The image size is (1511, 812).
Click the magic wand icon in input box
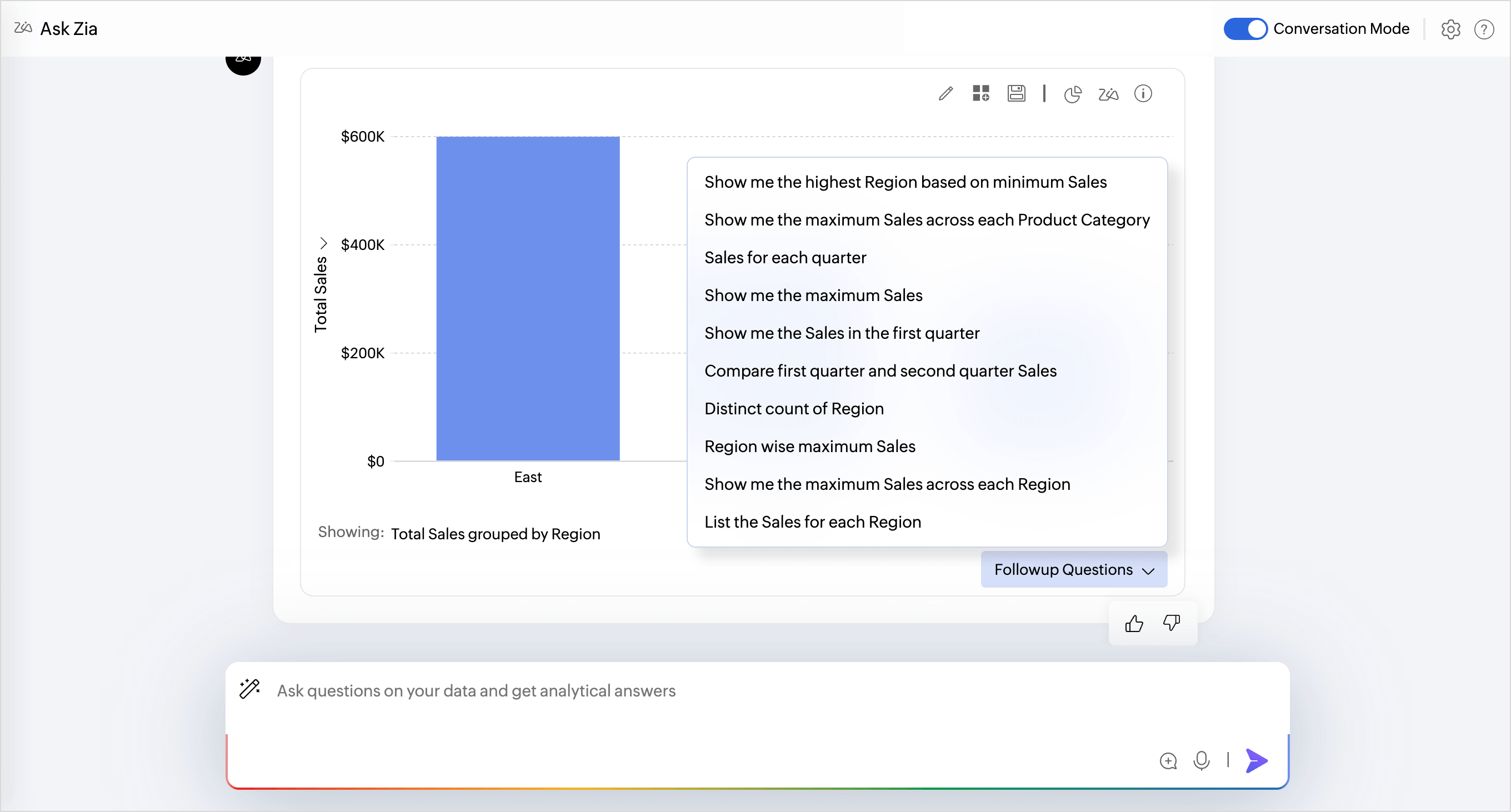pyautogui.click(x=250, y=689)
